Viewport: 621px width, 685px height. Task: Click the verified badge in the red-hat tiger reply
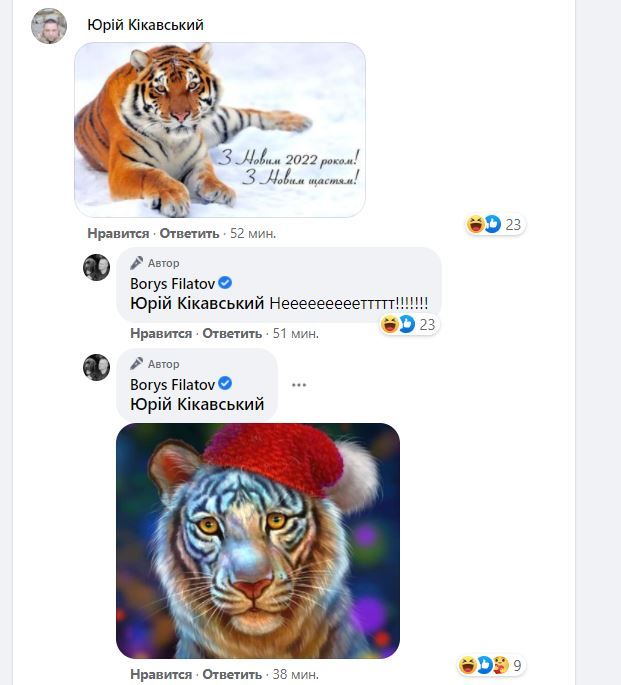point(225,384)
